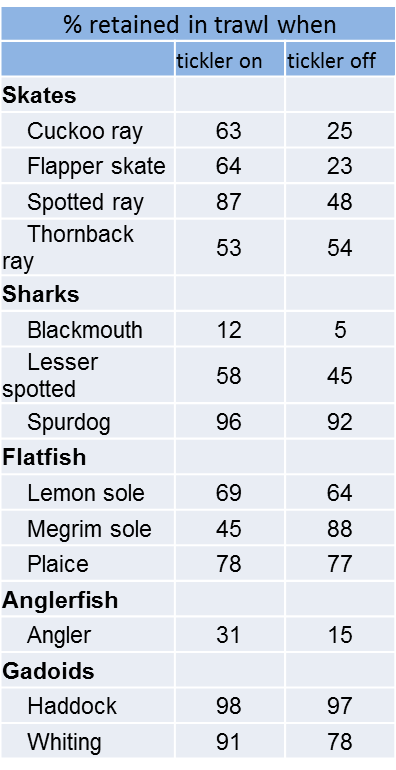This screenshot has width=396, height=770.
Task: Select the Cuckoo ray row label
Action: [85, 132]
